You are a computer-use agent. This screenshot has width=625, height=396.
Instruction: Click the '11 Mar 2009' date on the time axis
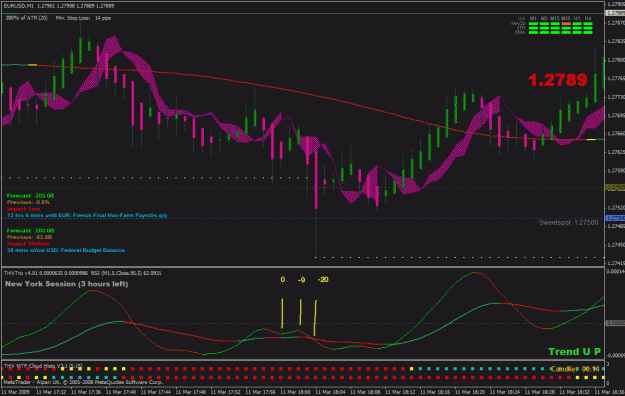(15, 392)
